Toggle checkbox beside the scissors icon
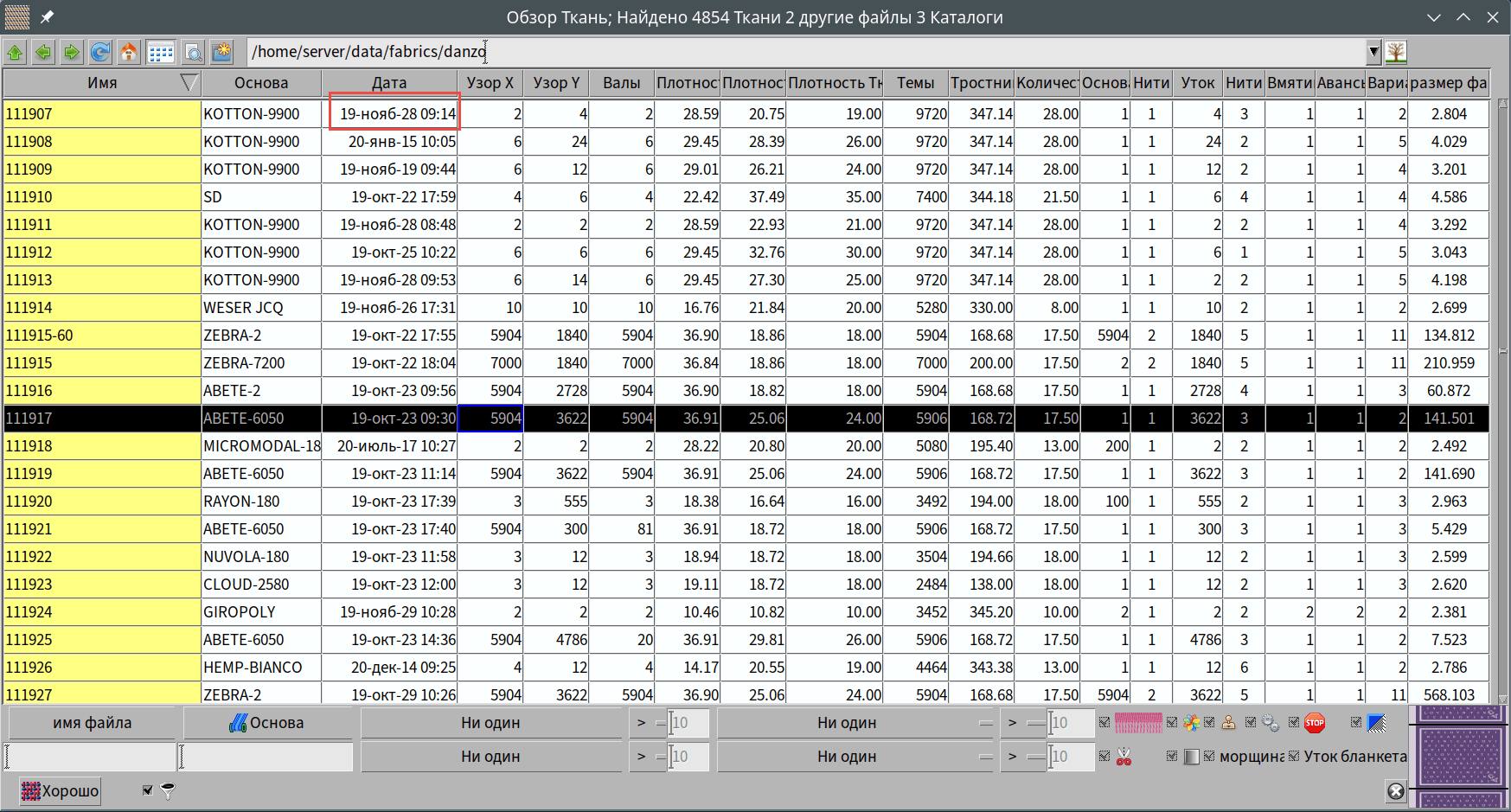This screenshot has width=1511, height=812. coord(1104,756)
